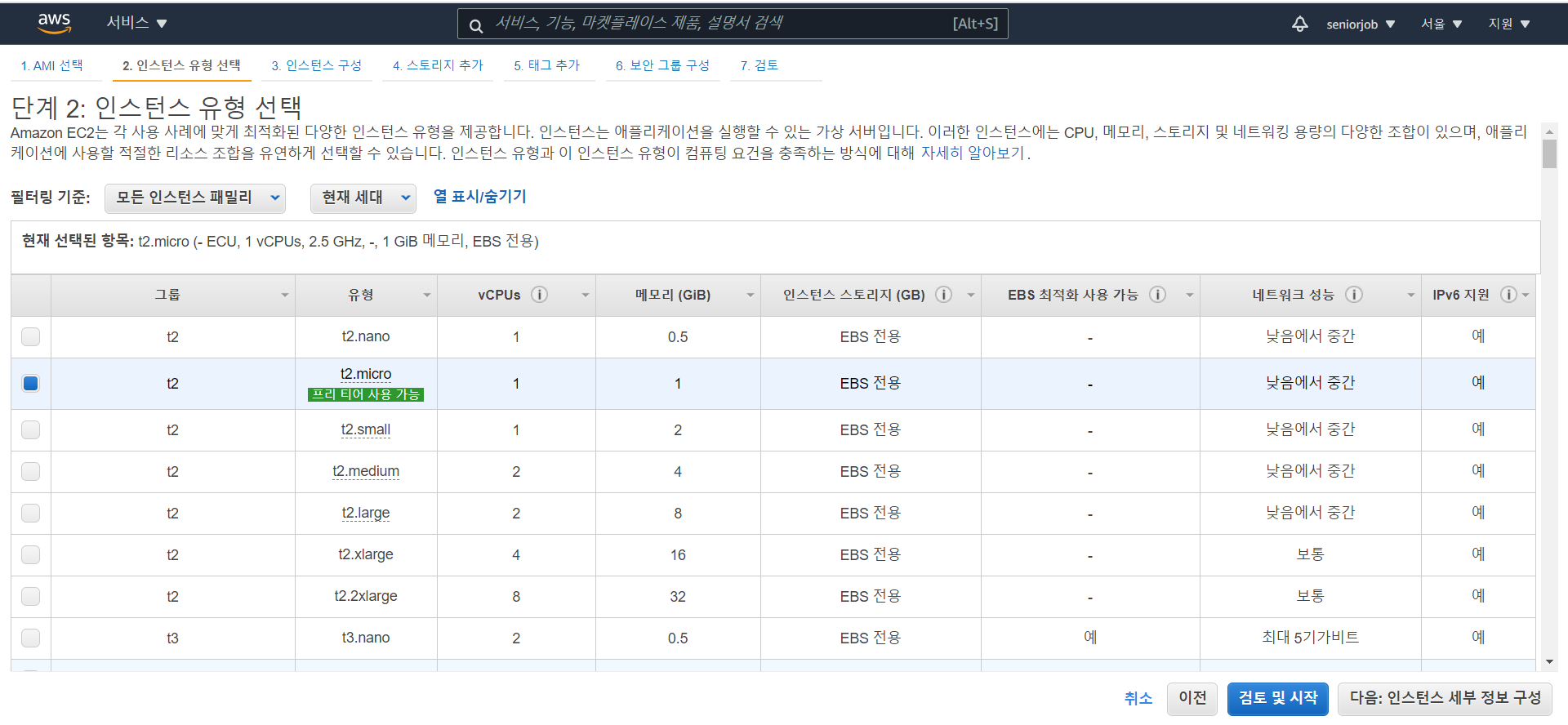Open the notifications bell icon
Screen dimensions: 1568x725
[1300, 24]
